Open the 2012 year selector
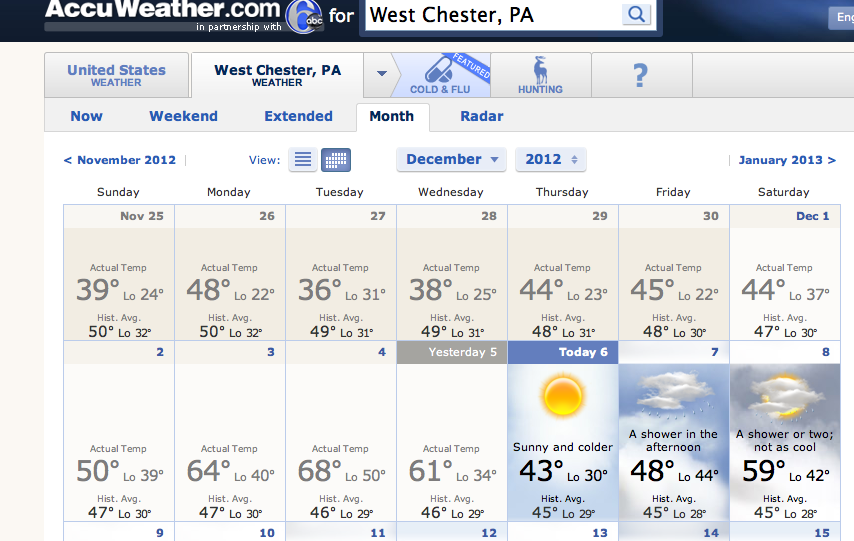 click(551, 159)
